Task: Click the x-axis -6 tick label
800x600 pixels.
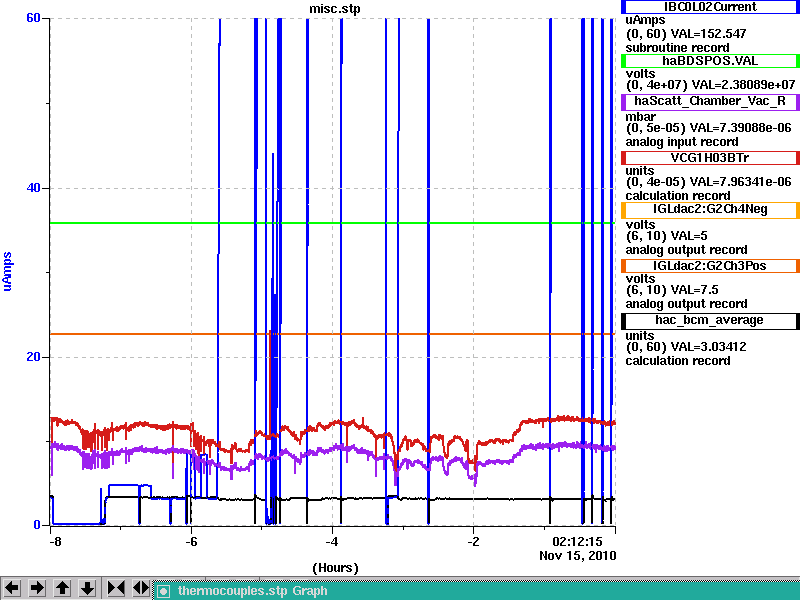Action: point(191,542)
